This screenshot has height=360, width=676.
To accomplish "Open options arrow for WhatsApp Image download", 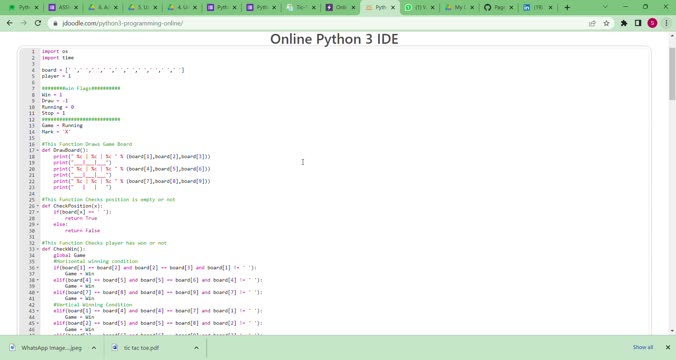I will [x=94, y=347].
